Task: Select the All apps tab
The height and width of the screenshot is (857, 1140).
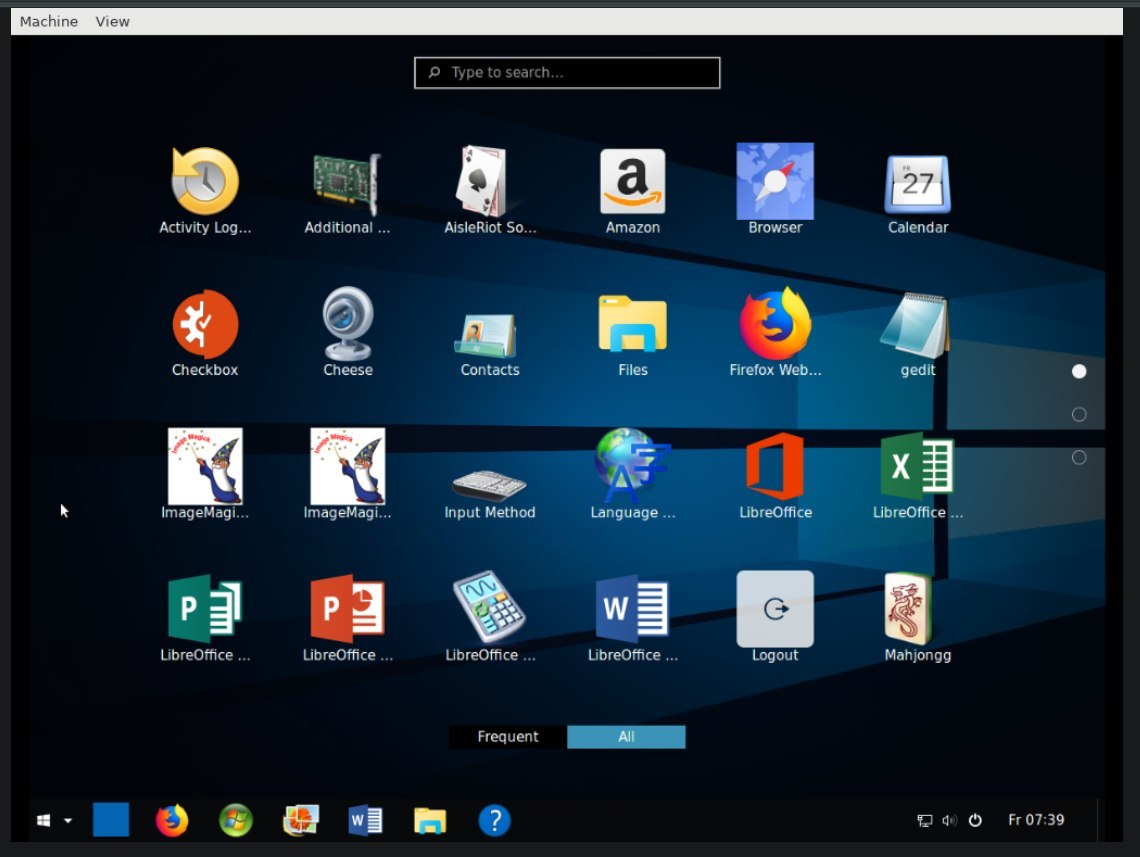Action: coord(626,736)
